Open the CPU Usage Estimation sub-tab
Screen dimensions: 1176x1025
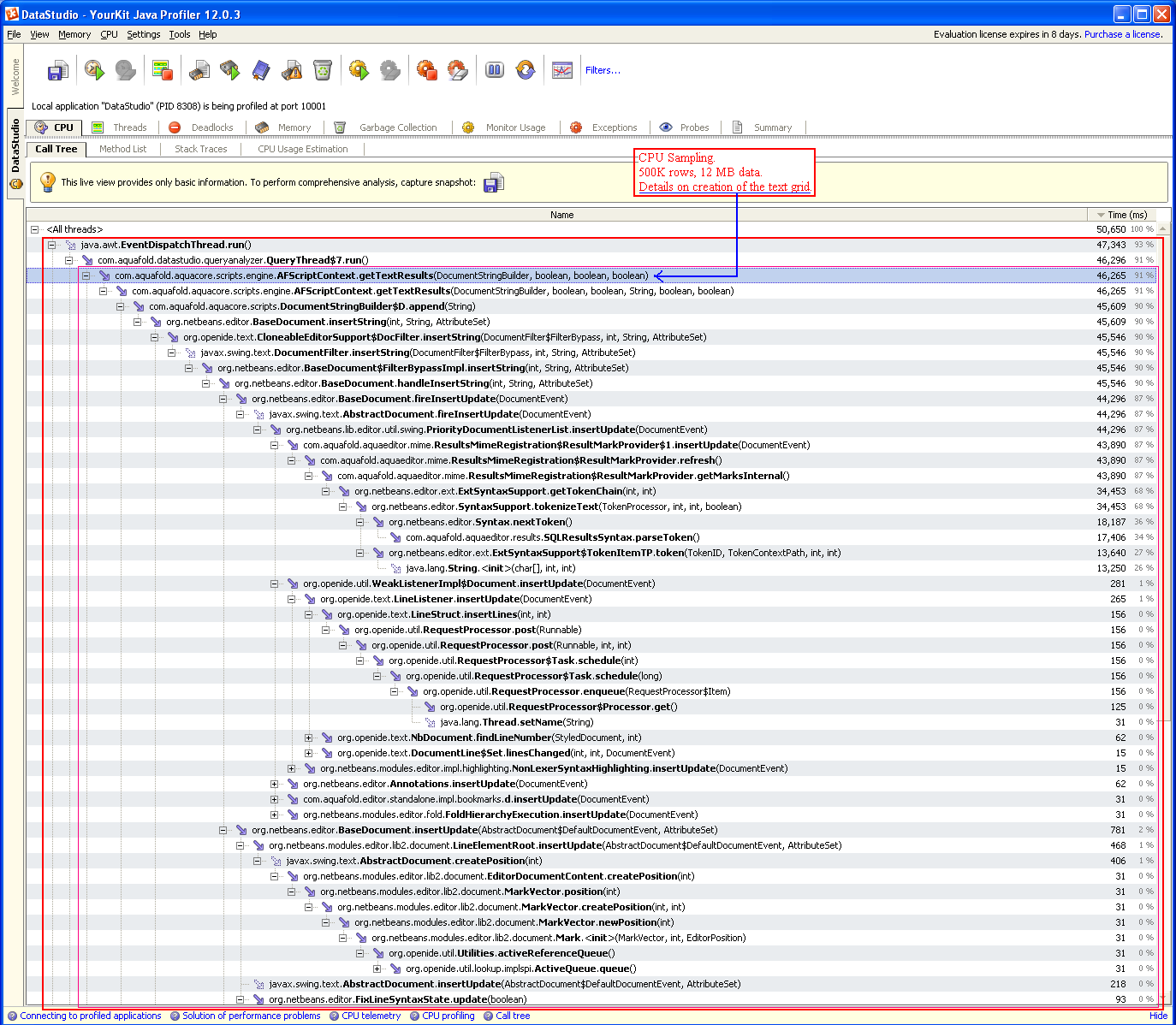[303, 149]
